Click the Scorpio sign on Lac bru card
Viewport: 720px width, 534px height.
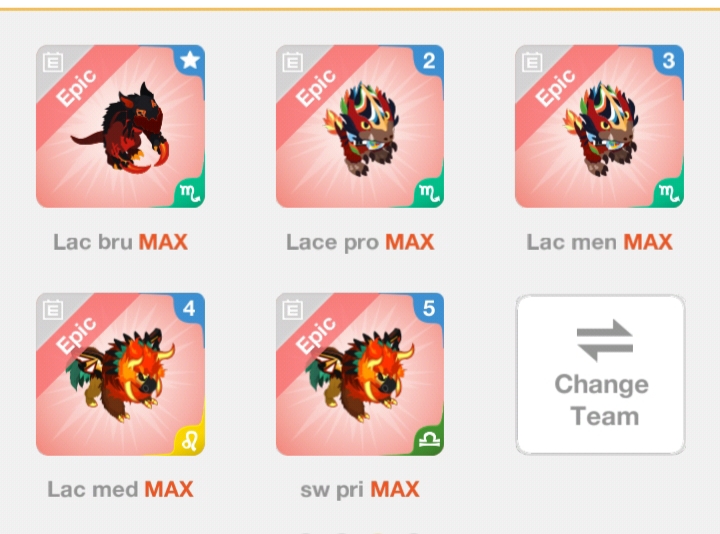pyautogui.click(x=190, y=193)
